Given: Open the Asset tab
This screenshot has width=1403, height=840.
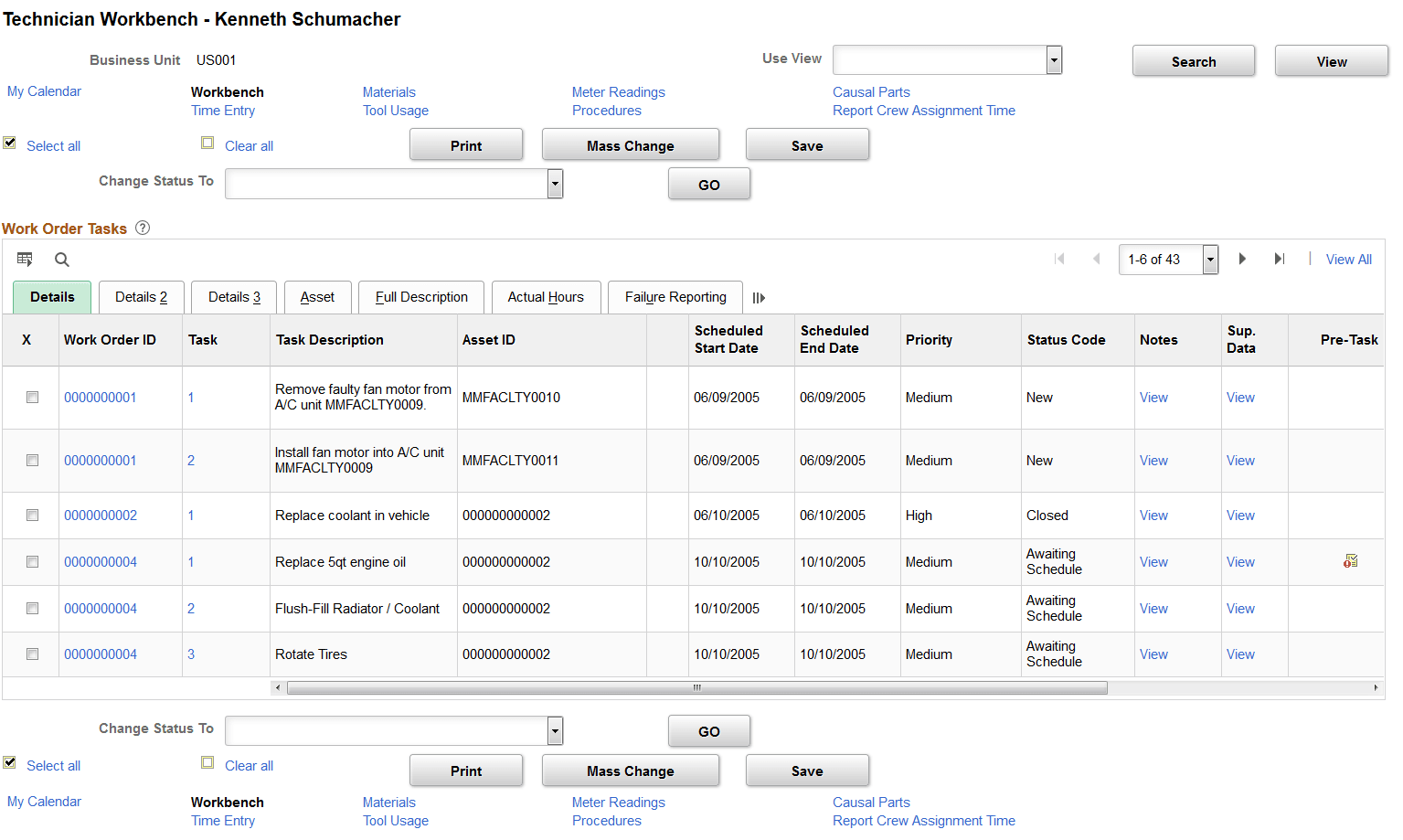Looking at the screenshot, I should [317, 297].
